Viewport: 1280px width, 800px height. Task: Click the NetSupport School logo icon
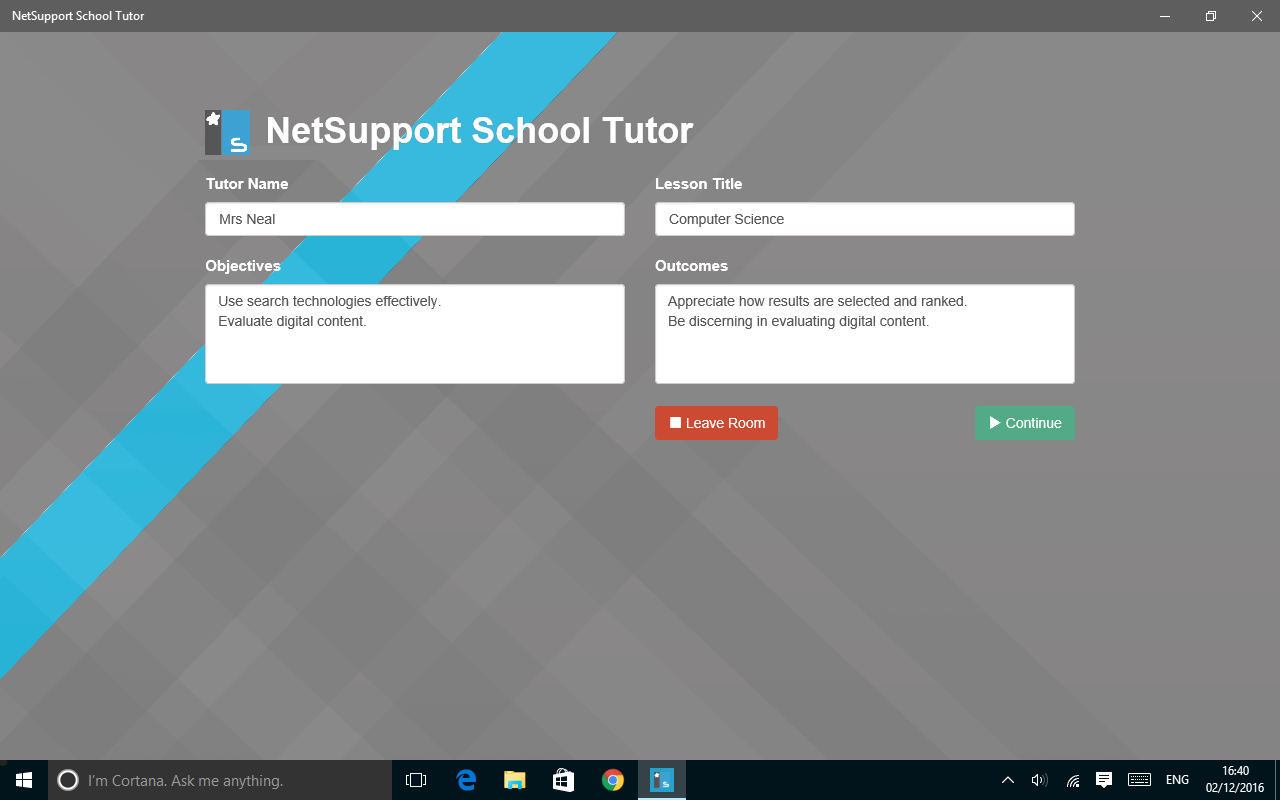point(227,132)
